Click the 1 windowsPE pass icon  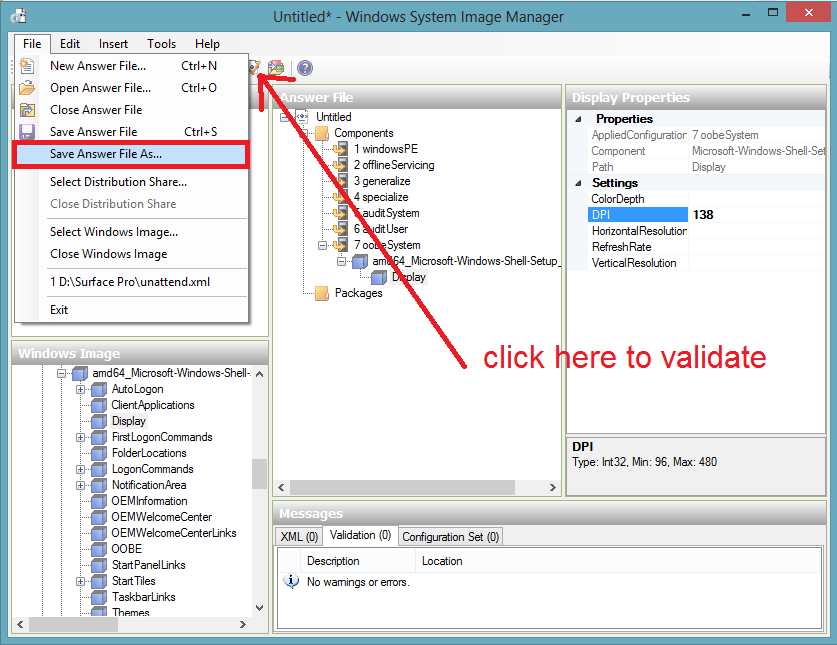pyautogui.click(x=341, y=149)
